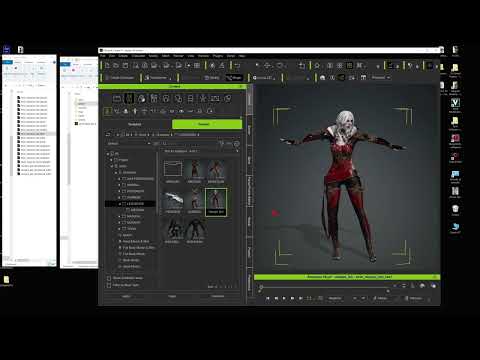The width and height of the screenshot is (480, 360).
Task: Open the Project category icon in Content panel
Action: (x=117, y=99)
